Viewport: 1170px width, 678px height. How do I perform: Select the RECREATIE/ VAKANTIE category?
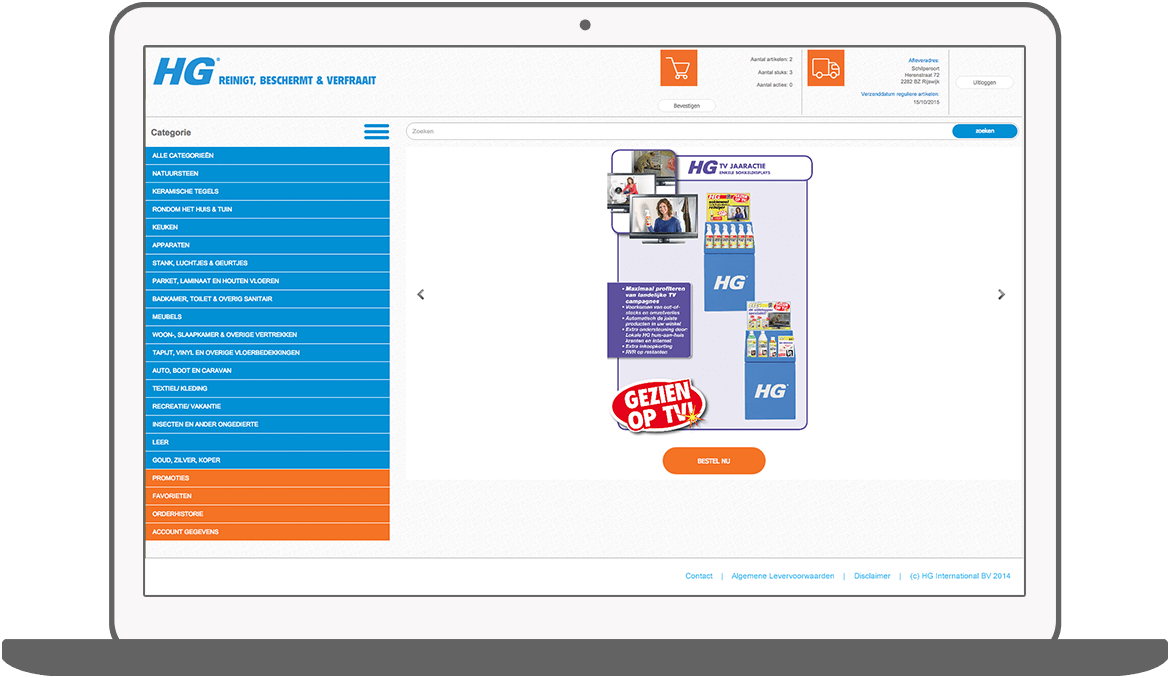point(267,407)
